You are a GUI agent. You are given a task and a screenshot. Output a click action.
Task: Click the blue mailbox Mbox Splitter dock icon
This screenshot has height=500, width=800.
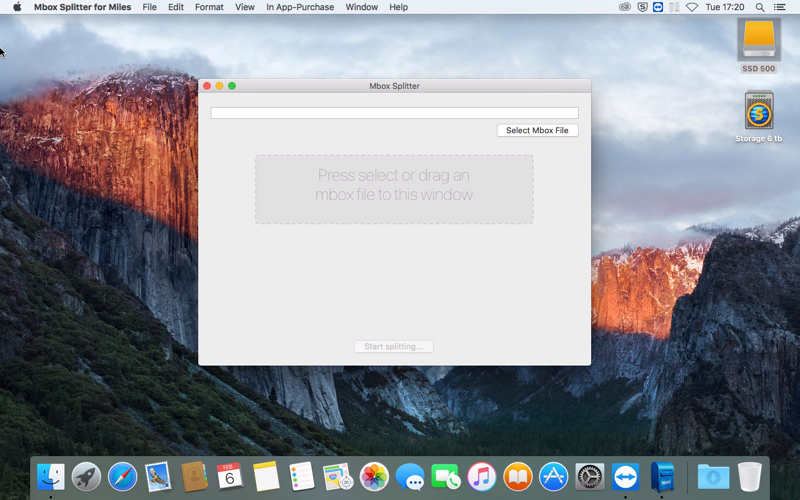pos(662,477)
